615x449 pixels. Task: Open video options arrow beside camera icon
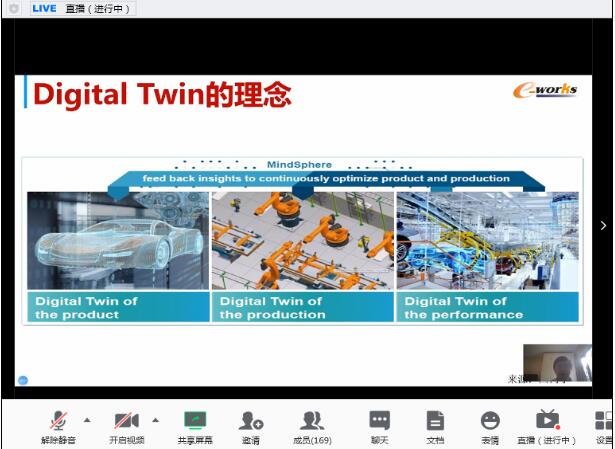point(155,420)
